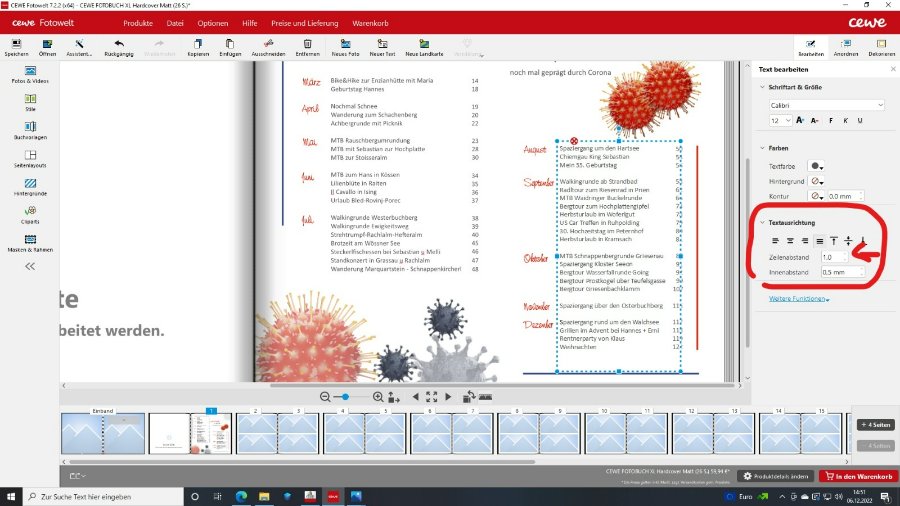Image resolution: width=900 pixels, height=506 pixels.
Task: Collapse the Textausrichtung section
Action: click(761, 221)
